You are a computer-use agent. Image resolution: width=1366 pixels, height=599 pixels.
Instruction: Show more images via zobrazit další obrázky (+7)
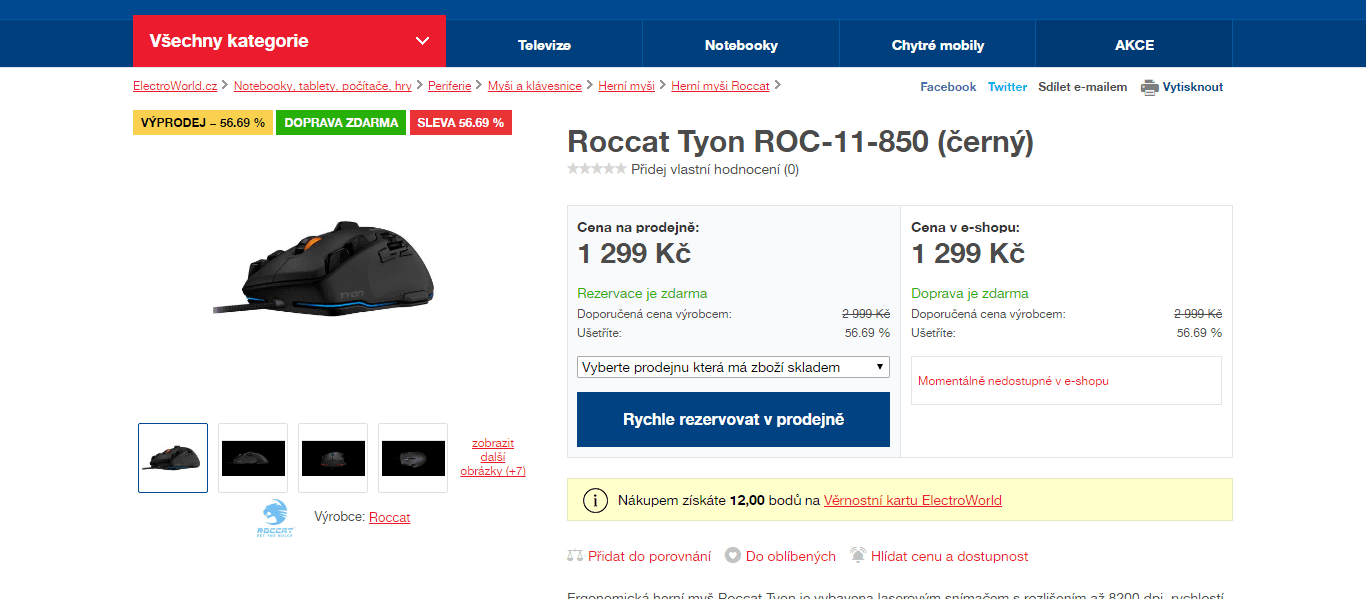pos(493,457)
